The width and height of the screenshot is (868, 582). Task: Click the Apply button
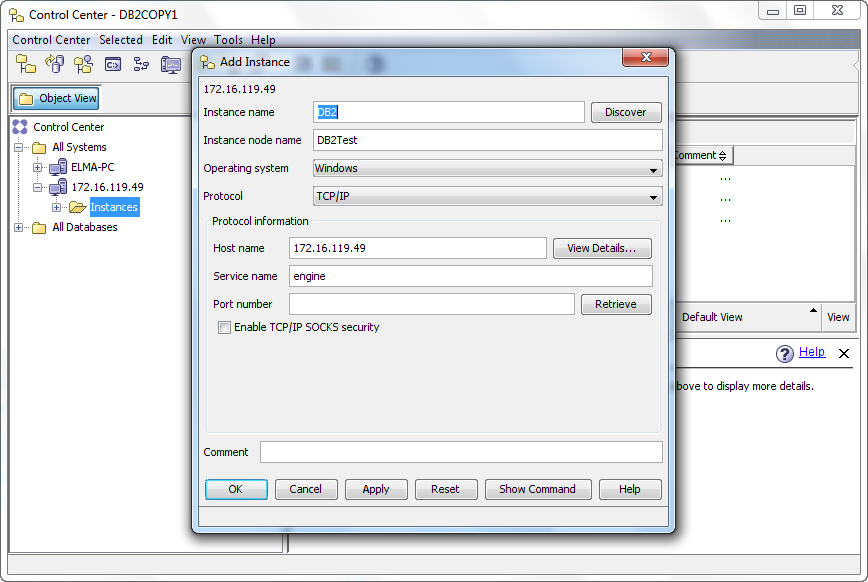tap(376, 490)
